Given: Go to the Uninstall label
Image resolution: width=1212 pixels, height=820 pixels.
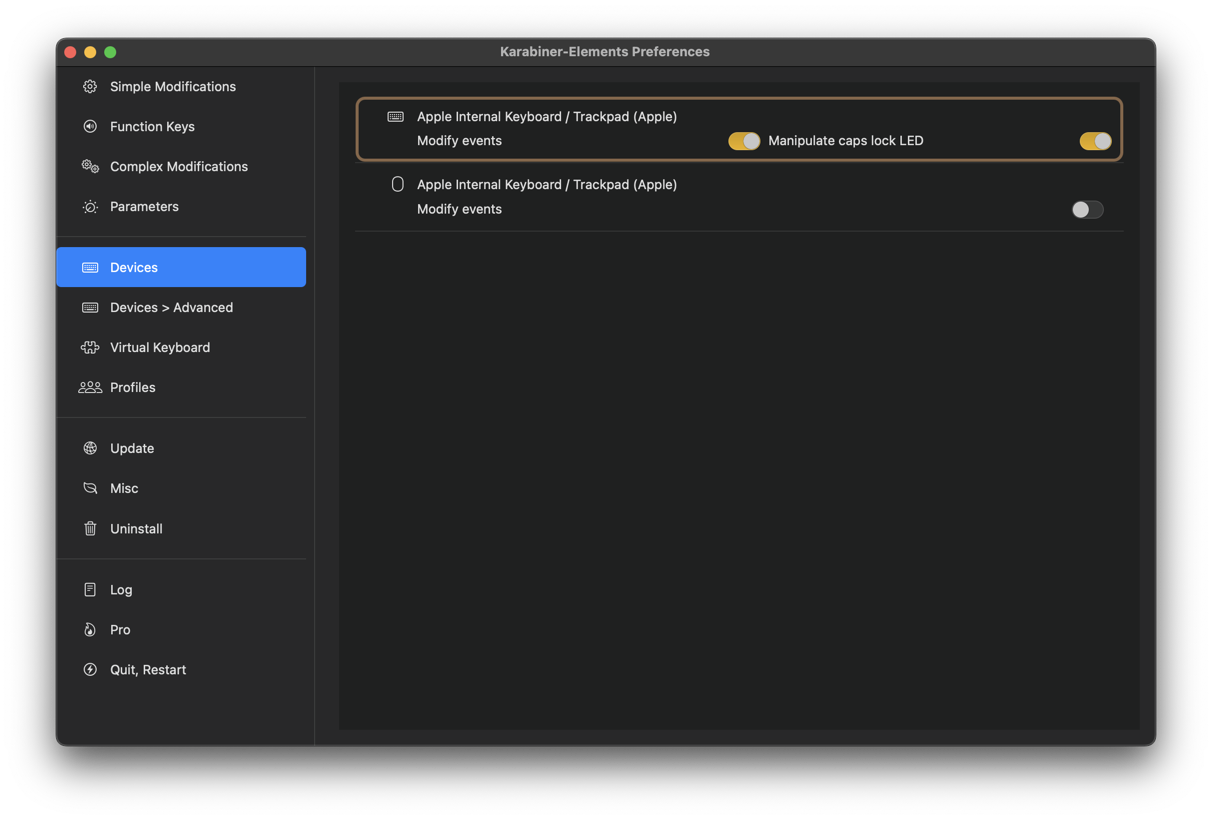Looking at the screenshot, I should [x=136, y=529].
